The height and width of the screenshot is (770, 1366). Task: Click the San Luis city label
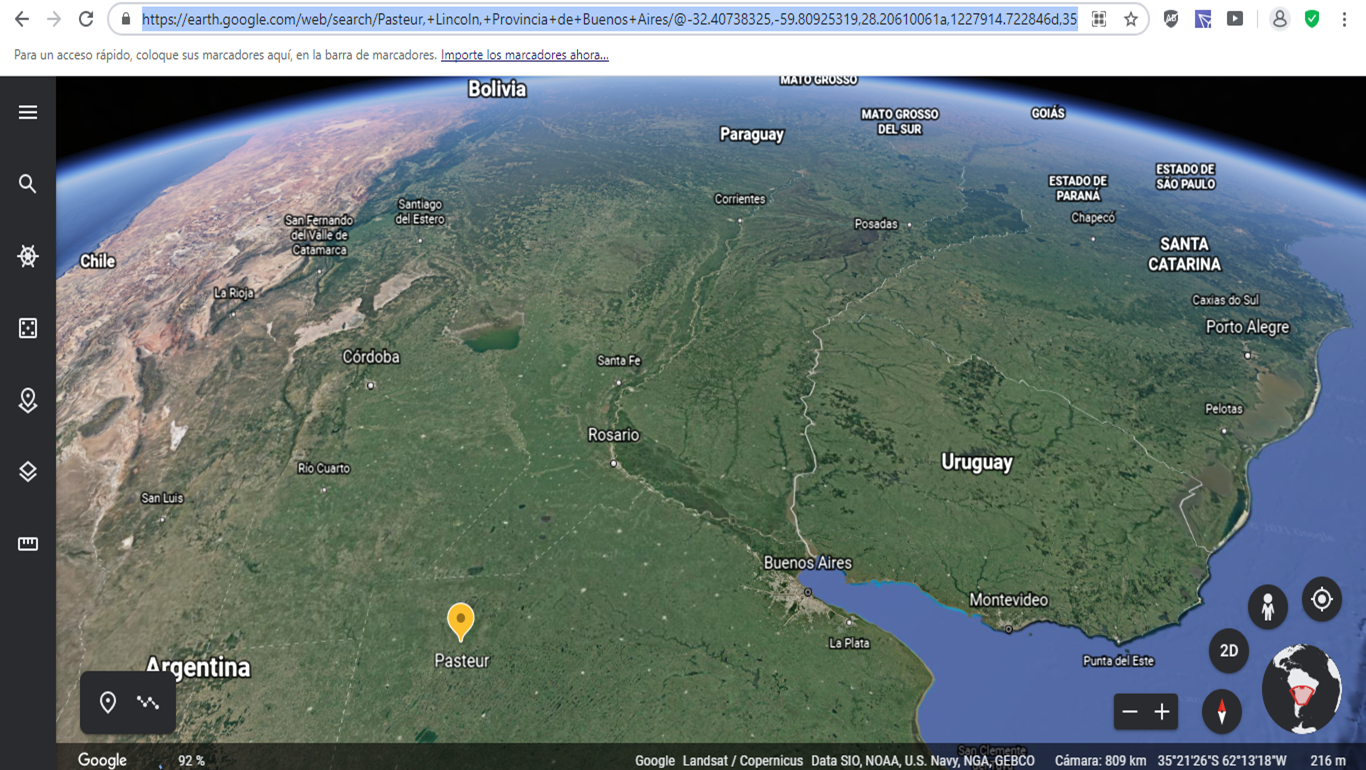pos(162,498)
